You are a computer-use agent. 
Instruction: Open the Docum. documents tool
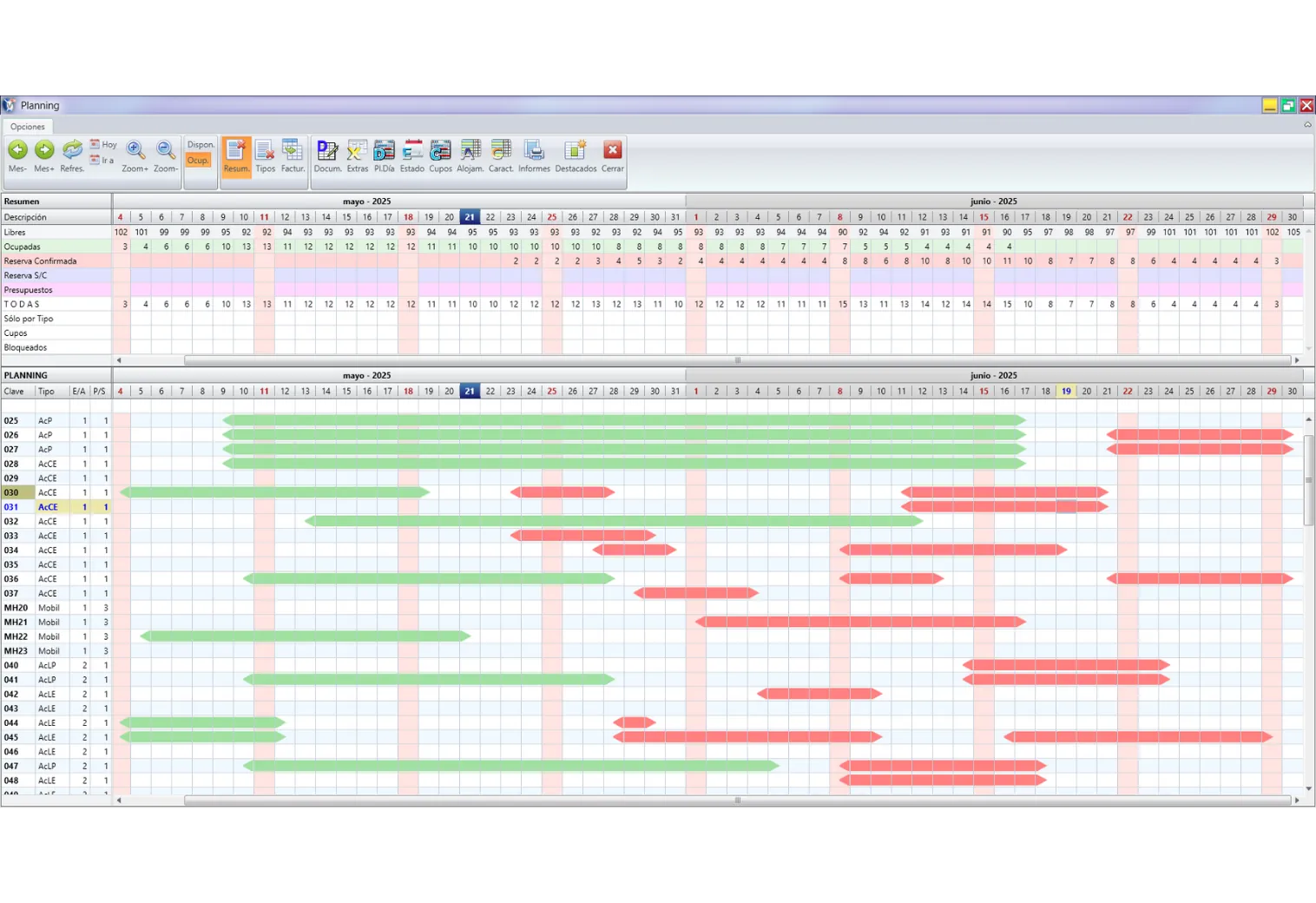point(327,156)
